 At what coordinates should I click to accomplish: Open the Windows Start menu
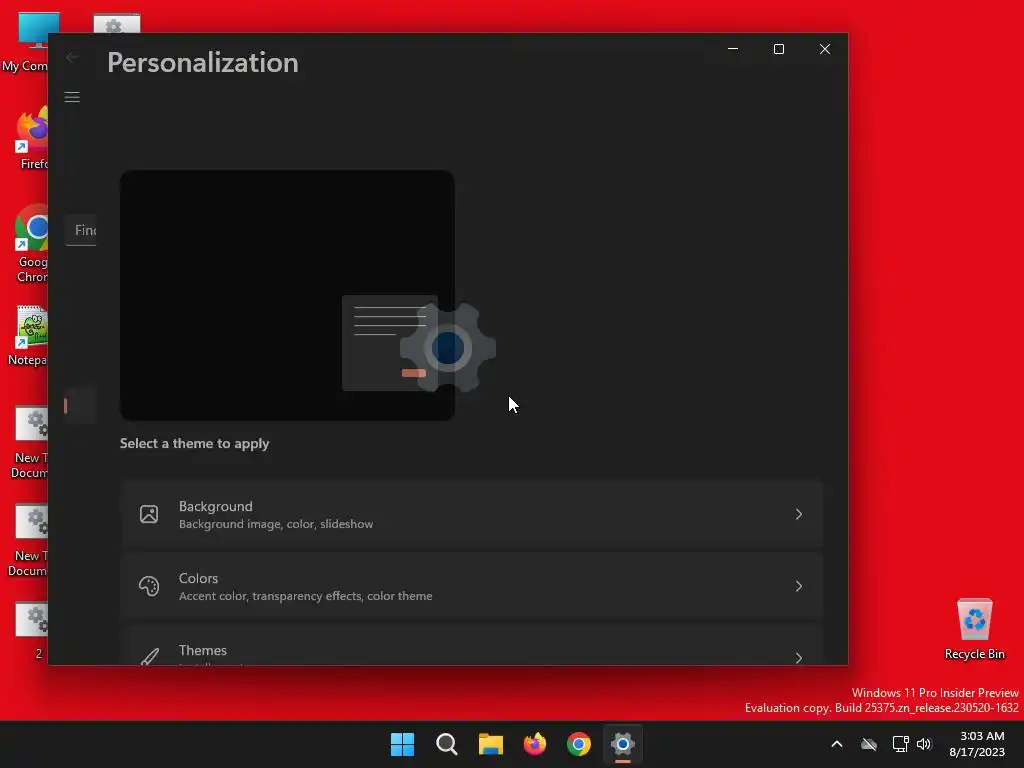pos(402,744)
